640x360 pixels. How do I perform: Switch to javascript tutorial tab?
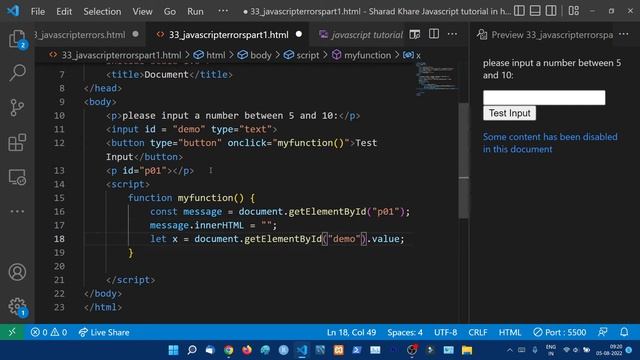tap(361, 35)
